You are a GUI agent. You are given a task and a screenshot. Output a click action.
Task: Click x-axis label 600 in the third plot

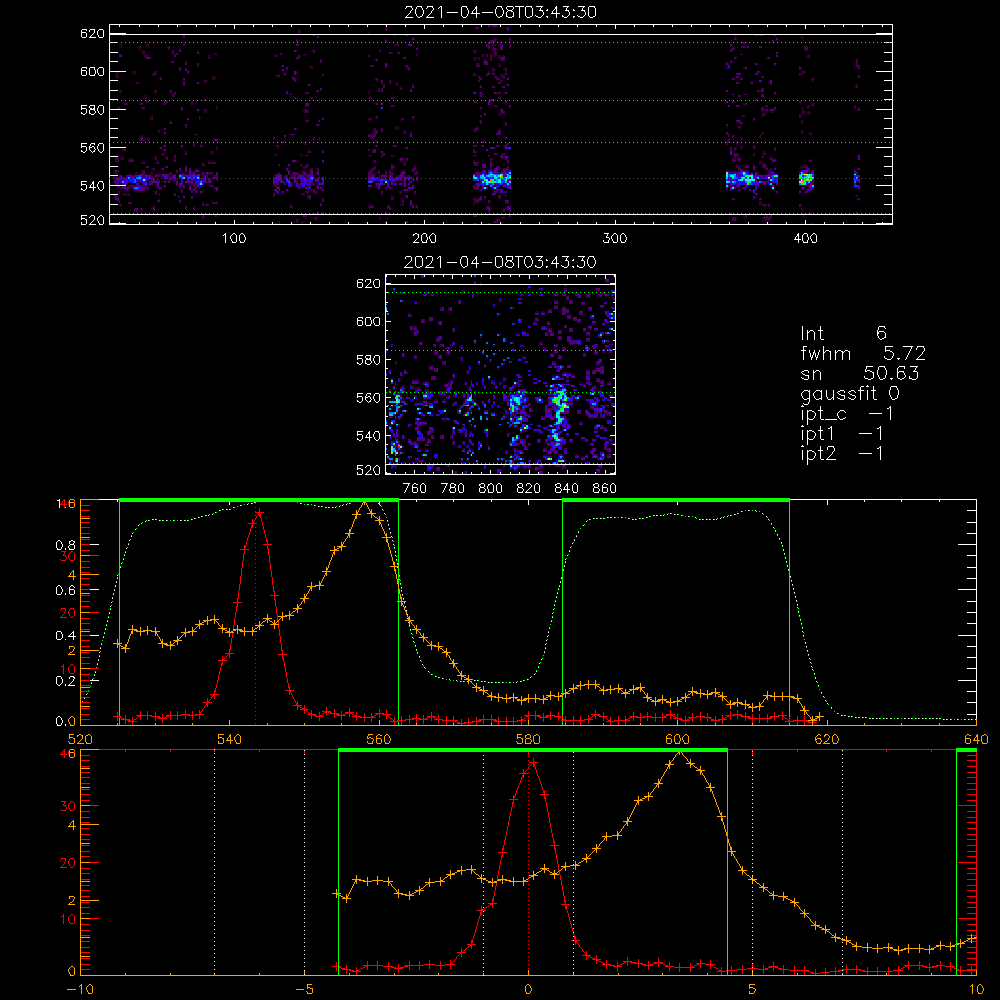[x=677, y=739]
